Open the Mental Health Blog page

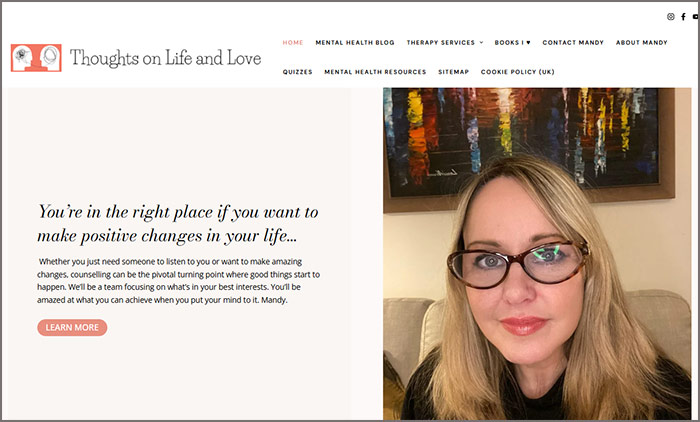click(355, 42)
